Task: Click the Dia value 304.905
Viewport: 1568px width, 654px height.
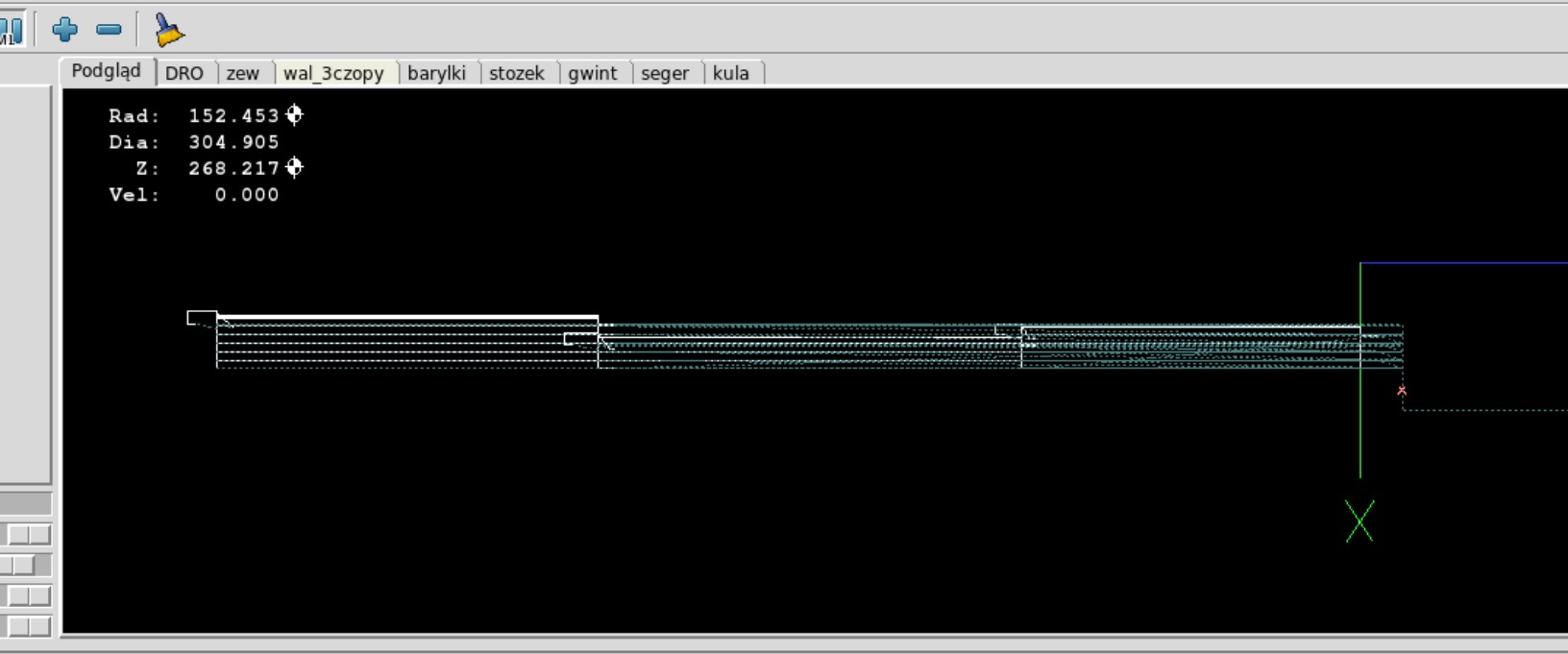Action: pyautogui.click(x=233, y=142)
